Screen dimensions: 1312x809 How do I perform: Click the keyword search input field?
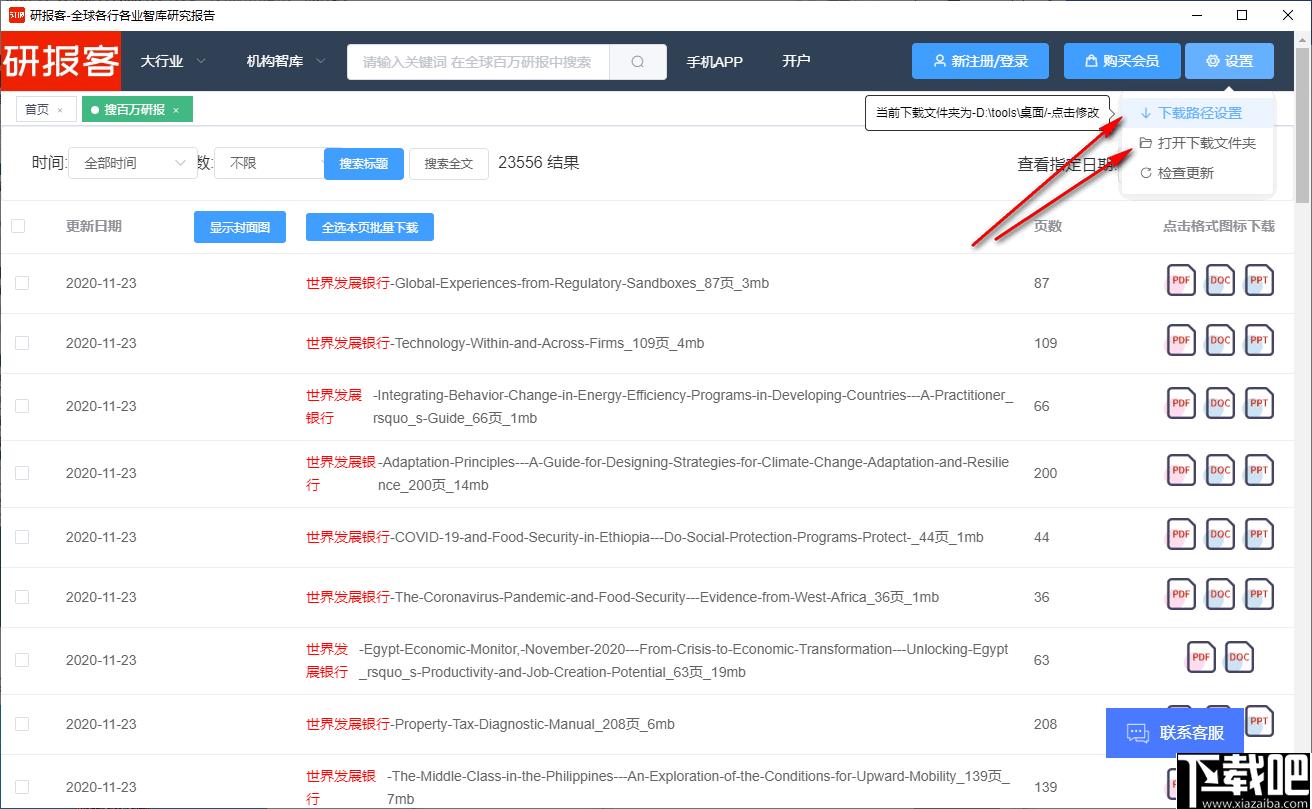pos(478,62)
